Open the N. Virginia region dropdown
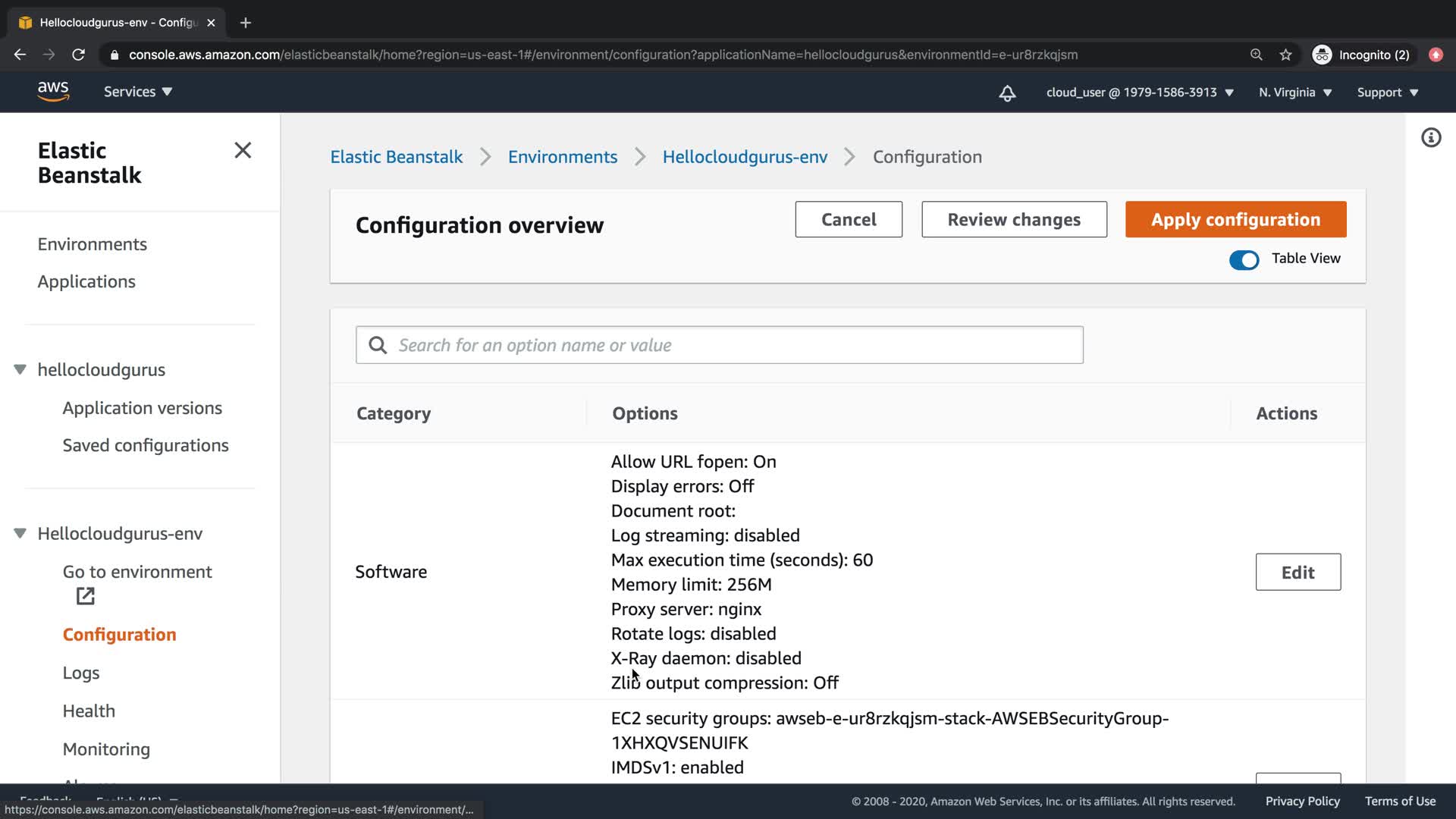 [1295, 93]
